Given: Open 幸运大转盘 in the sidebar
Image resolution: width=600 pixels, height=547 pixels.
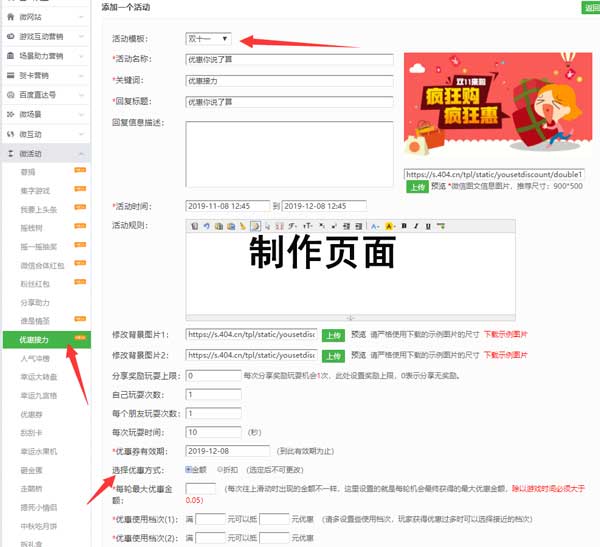Looking at the screenshot, I should click(39, 377).
